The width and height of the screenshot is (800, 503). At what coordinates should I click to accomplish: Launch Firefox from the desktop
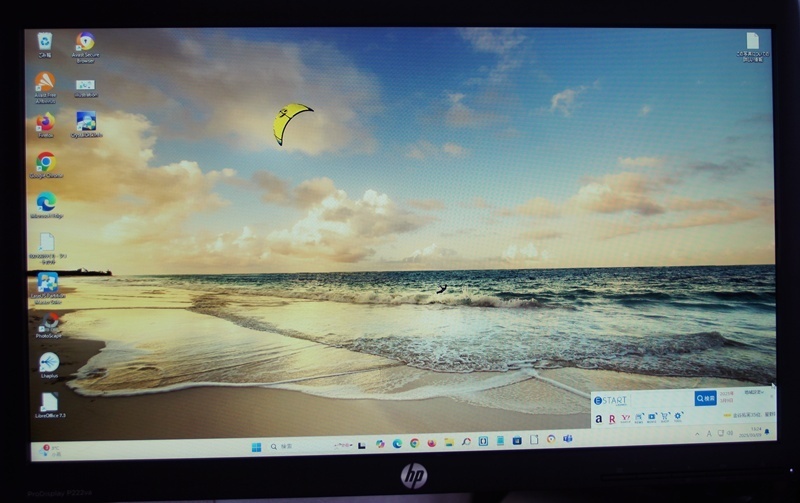pyautogui.click(x=46, y=122)
